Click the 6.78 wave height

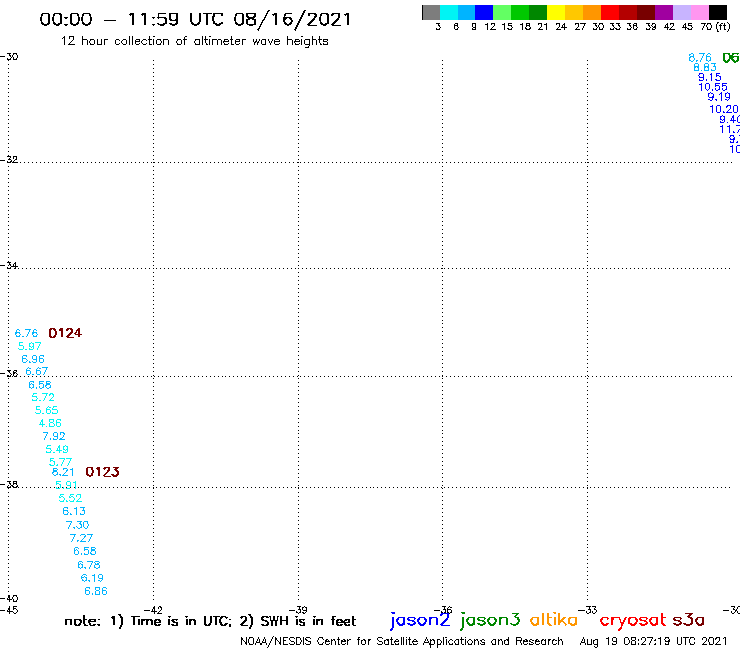[89, 565]
